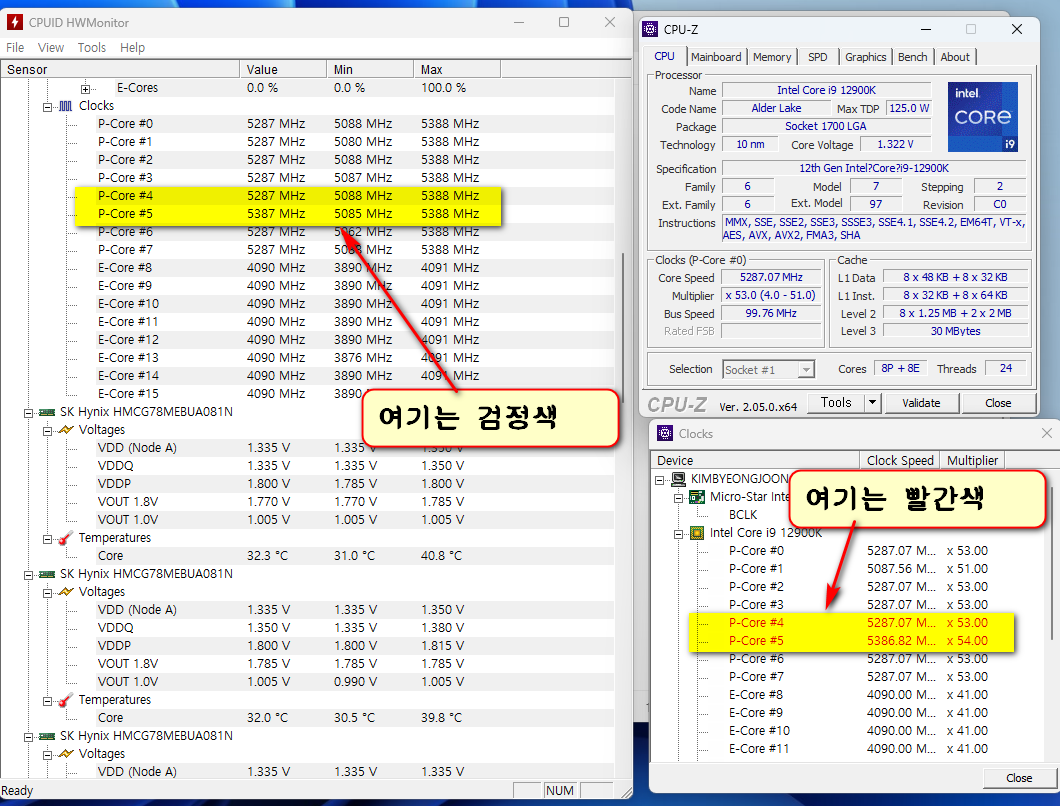Click the Core Voltage 1.322 V field

click(895, 144)
